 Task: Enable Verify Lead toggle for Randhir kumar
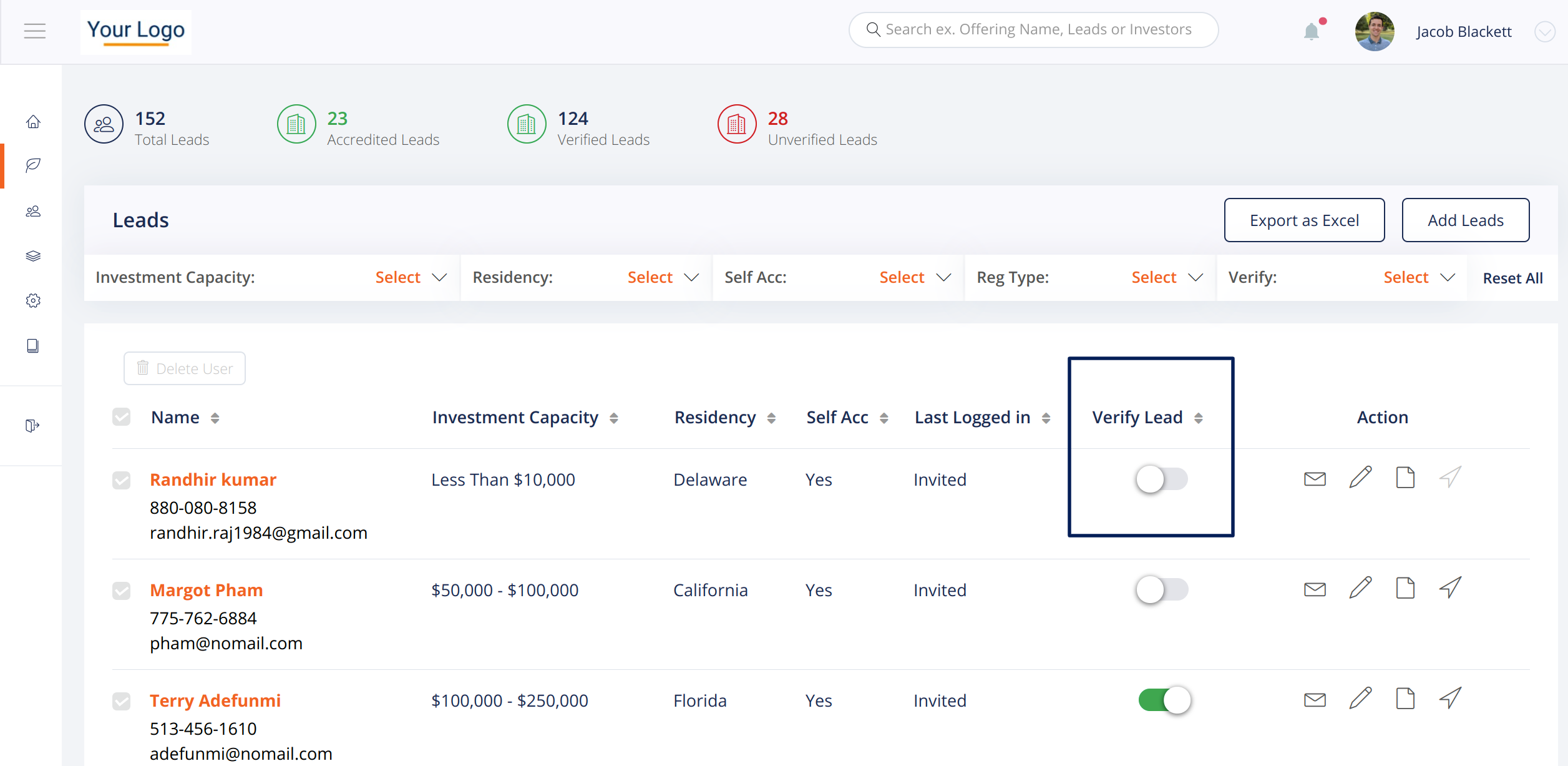[1161, 479]
